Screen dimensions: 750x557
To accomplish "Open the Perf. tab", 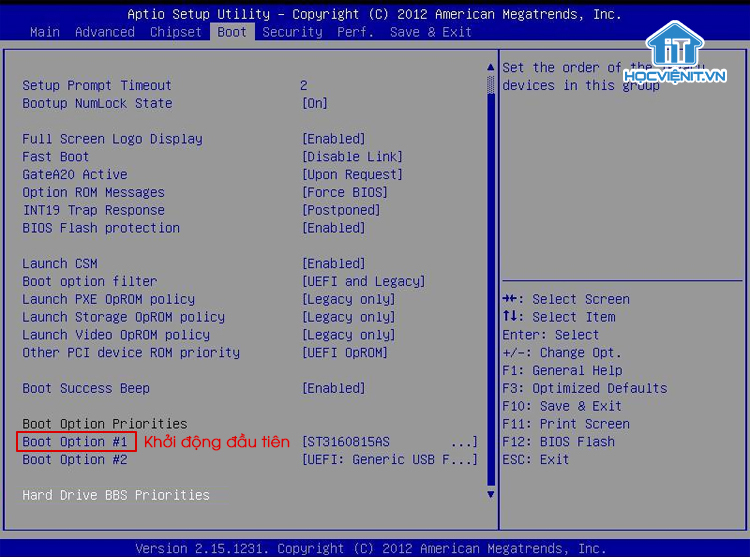I will pyautogui.click(x=355, y=32).
